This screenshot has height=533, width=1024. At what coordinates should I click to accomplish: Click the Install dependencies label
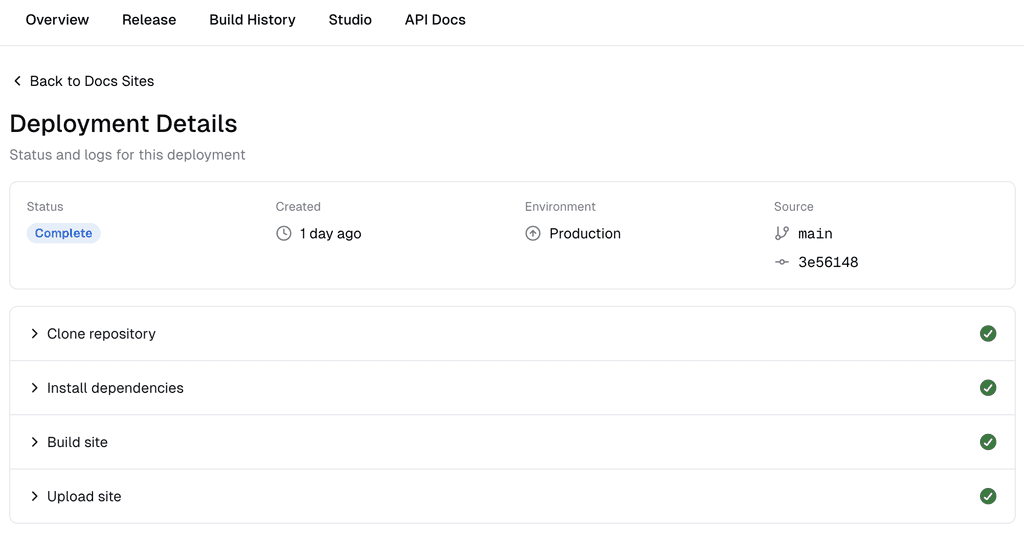[x=115, y=388]
